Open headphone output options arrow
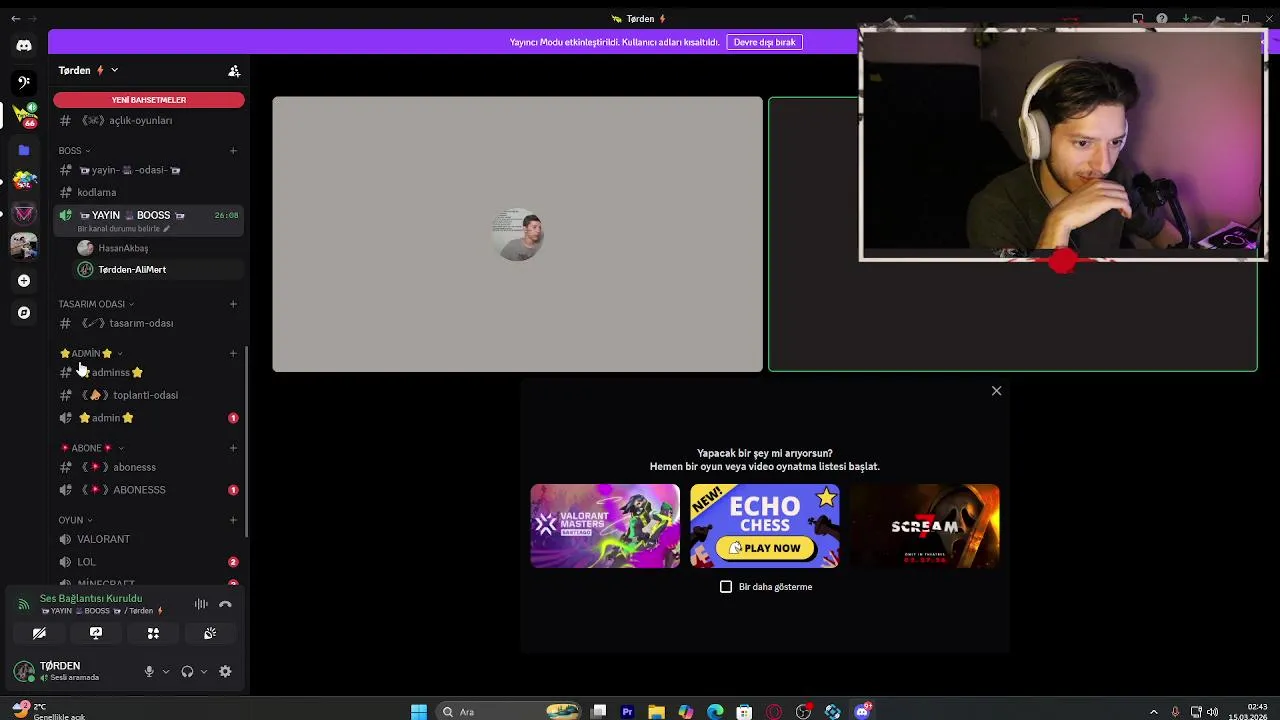Viewport: 1280px width, 720px height. coord(204,672)
